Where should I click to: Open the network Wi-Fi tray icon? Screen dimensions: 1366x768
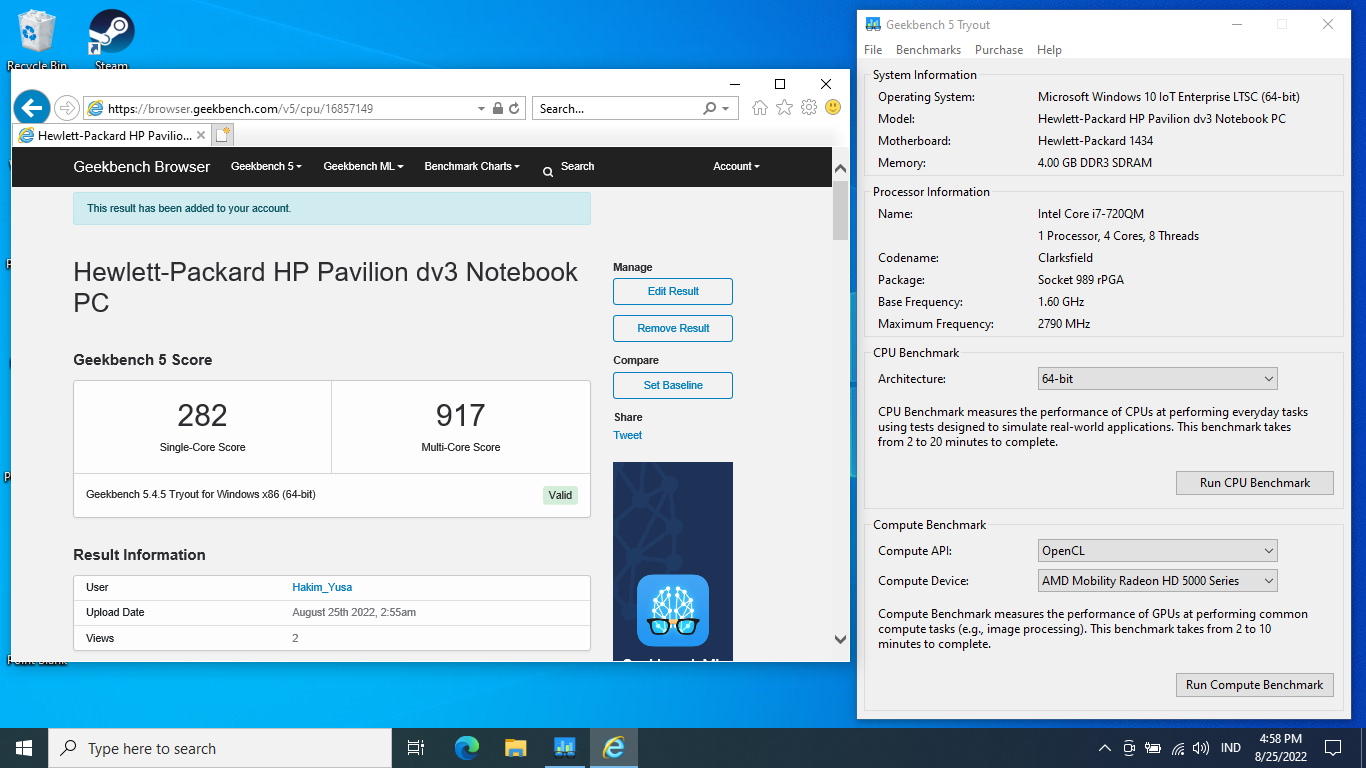pos(1177,748)
